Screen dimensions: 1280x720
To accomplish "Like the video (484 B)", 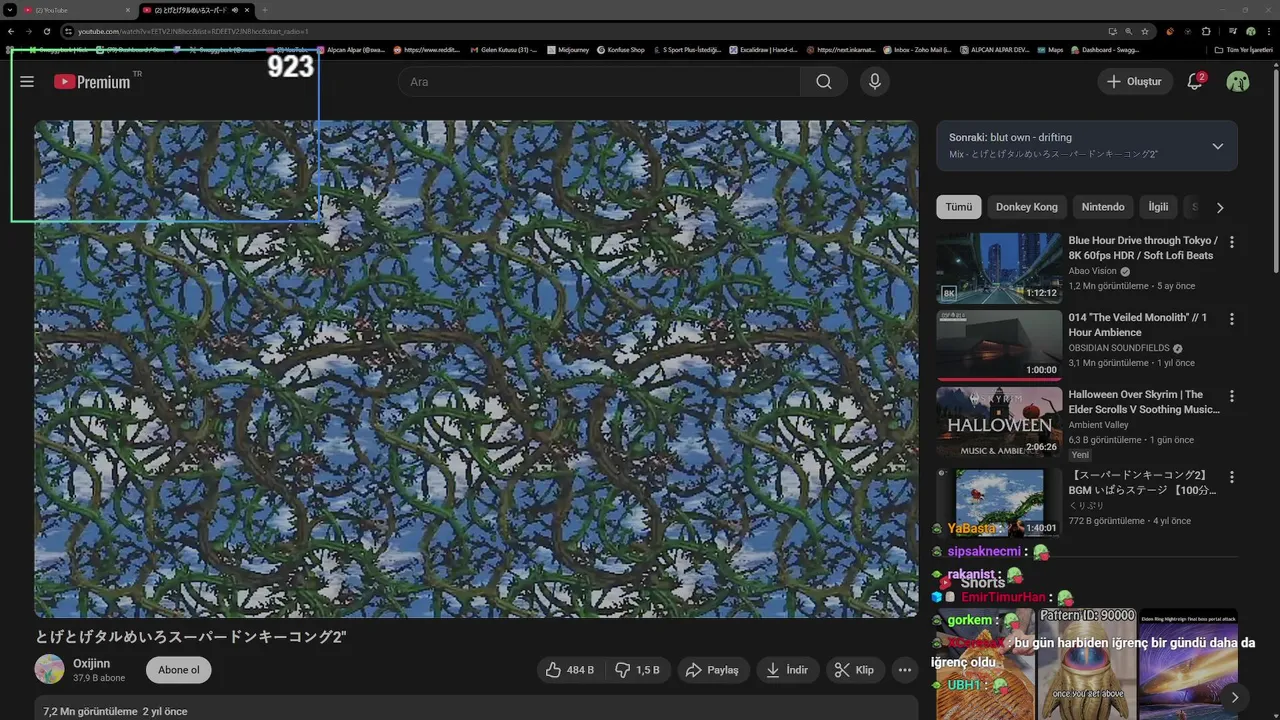I will [570, 670].
